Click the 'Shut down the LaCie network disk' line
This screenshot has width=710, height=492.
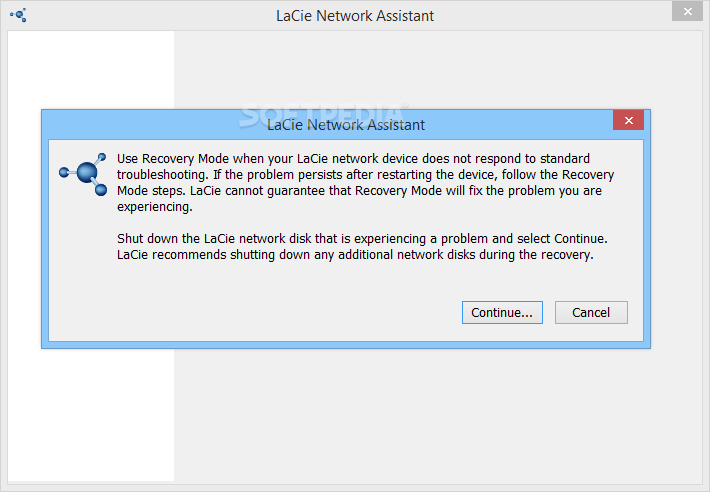[362, 239]
